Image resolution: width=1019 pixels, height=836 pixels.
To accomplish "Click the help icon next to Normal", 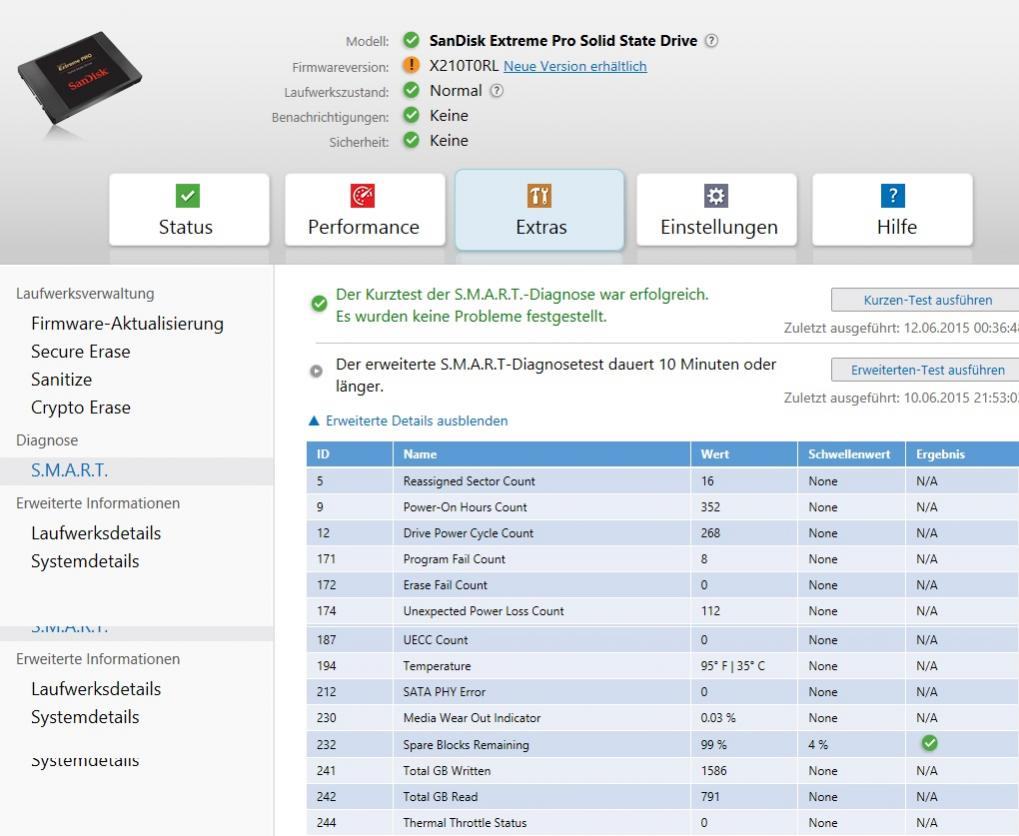I will [497, 91].
